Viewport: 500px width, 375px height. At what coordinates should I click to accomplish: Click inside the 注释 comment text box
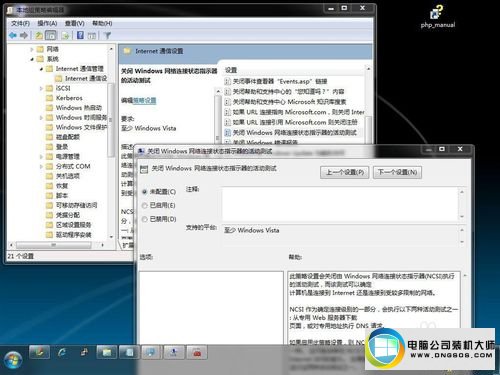coord(340,204)
